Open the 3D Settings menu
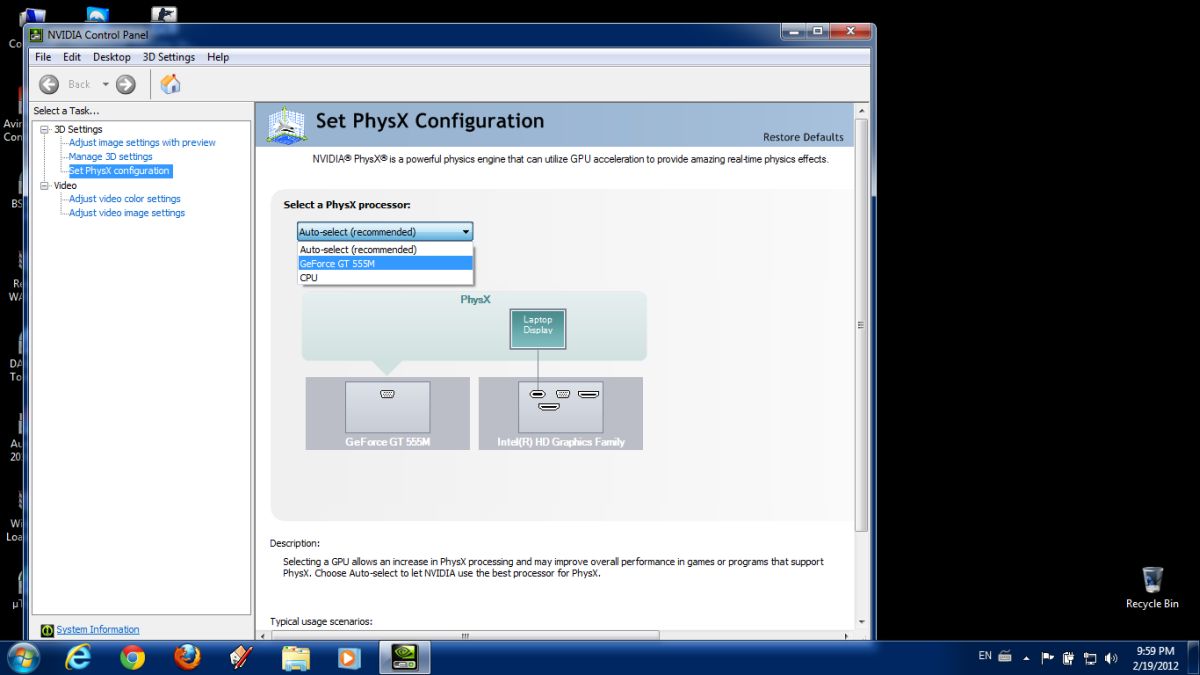1200x675 pixels. pyautogui.click(x=168, y=57)
